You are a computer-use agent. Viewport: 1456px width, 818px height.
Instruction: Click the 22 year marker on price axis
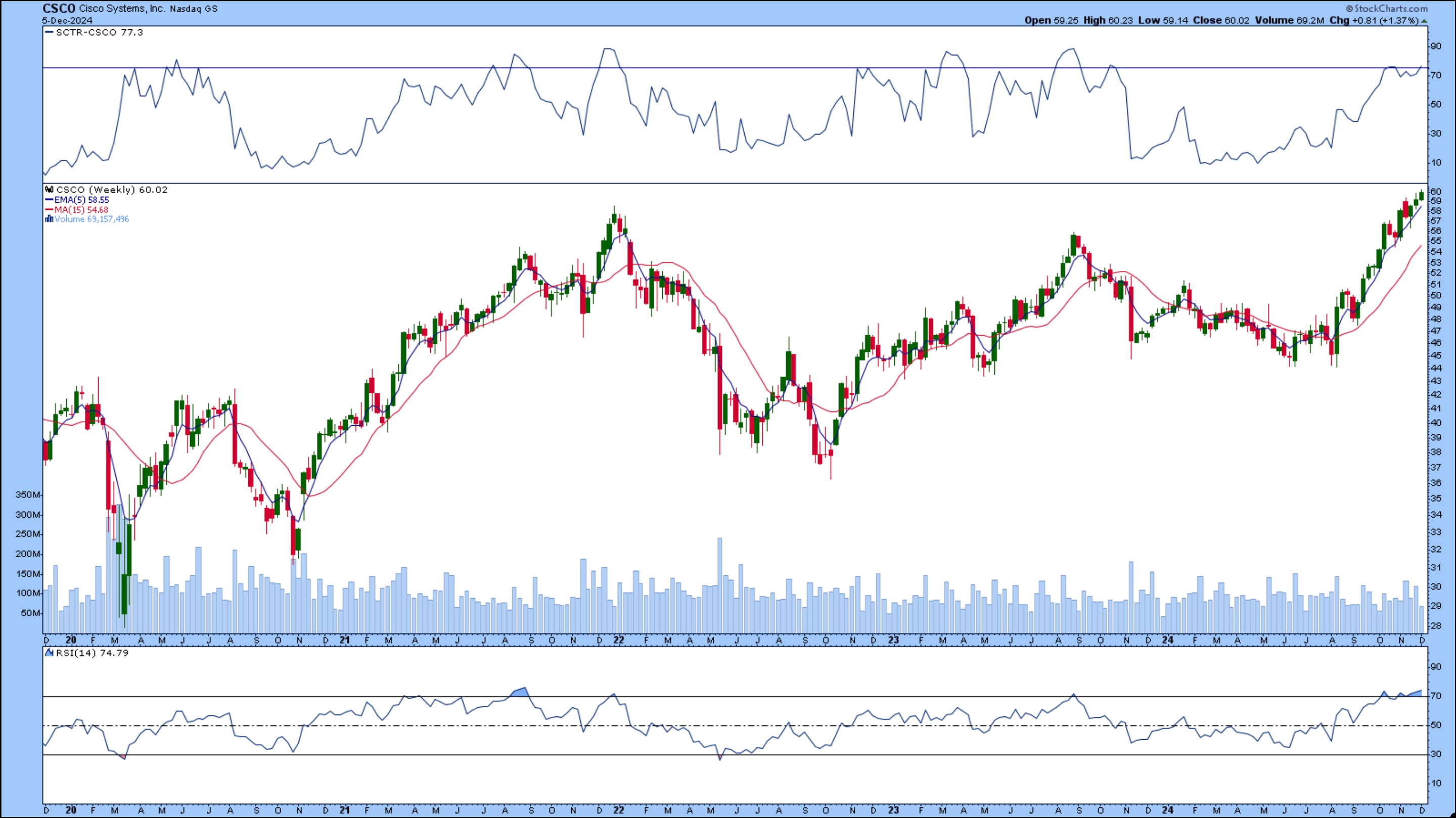618,640
